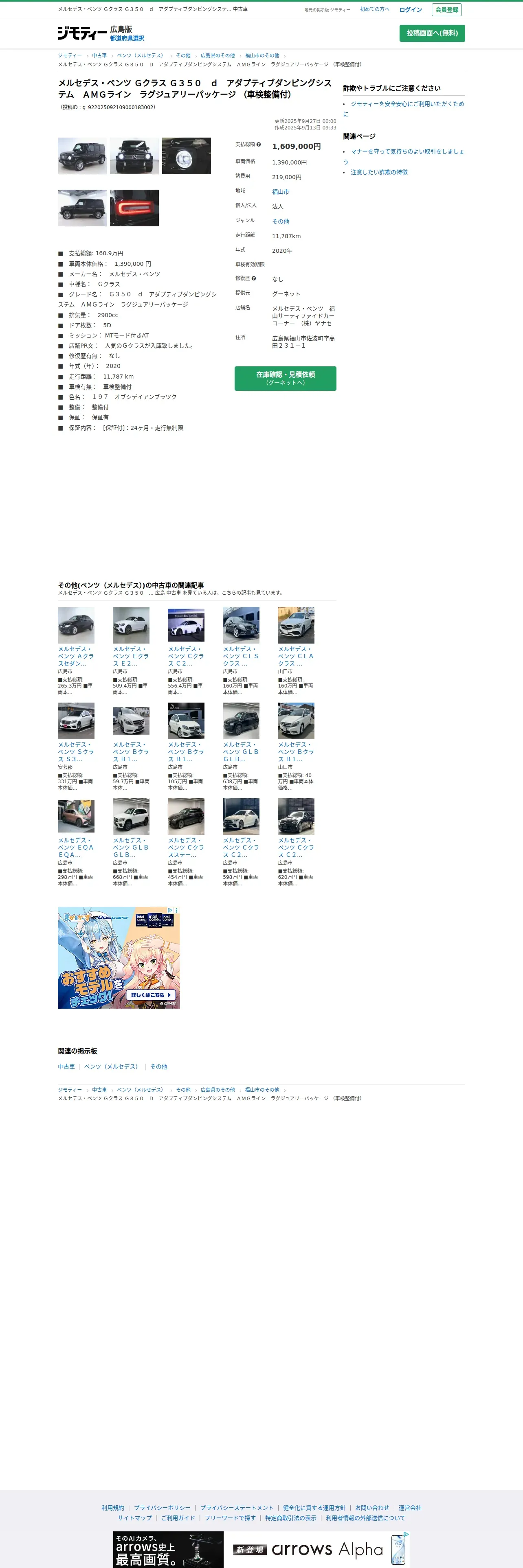Open footer フリーワードで探す link

tap(230, 1518)
